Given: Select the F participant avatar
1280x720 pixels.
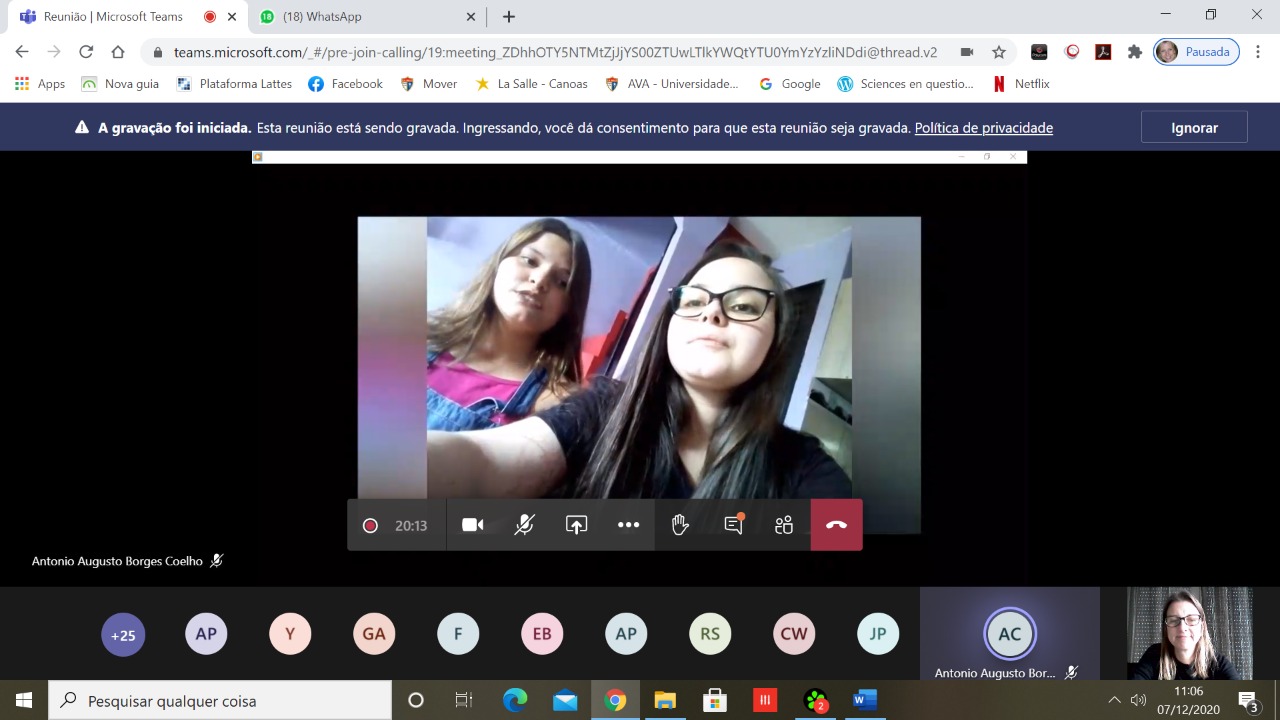Looking at the screenshot, I should point(458,634).
